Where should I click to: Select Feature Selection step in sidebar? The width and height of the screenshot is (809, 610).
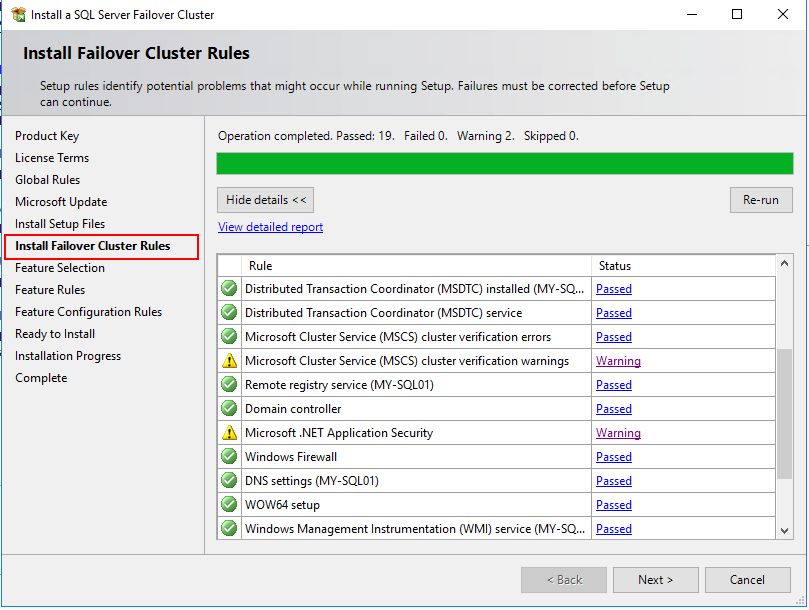coord(60,268)
